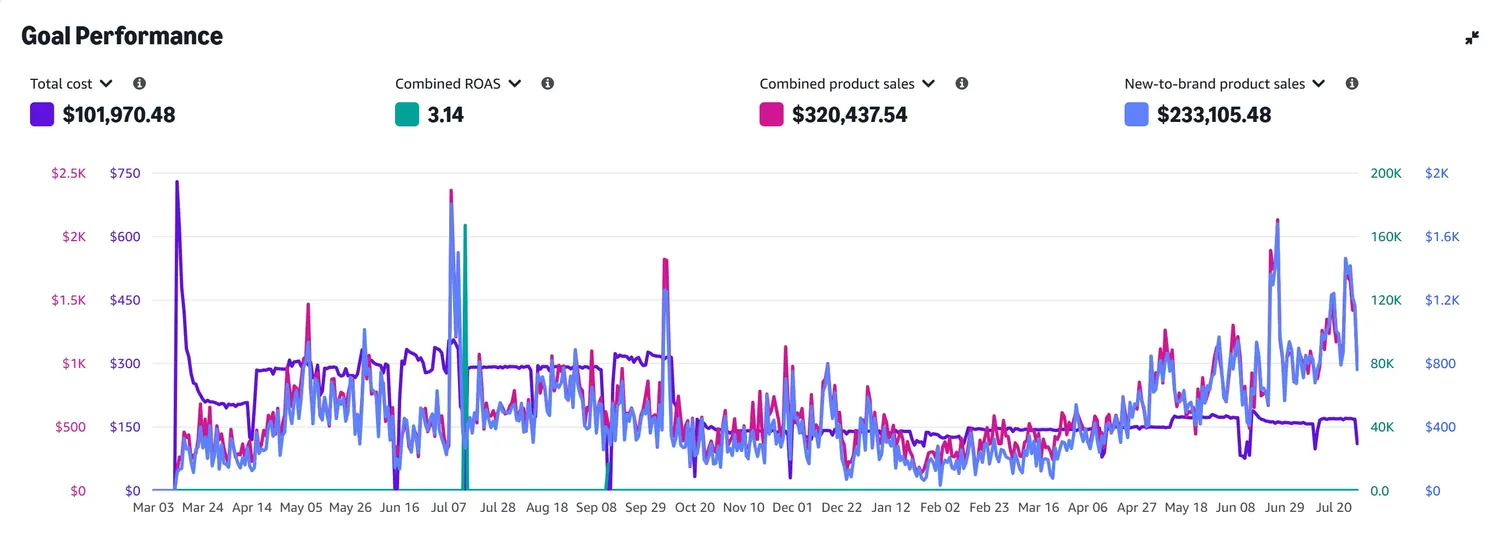1500x537 pixels.
Task: Click the blue New-to-brand sales swatch
Action: (x=1137, y=114)
